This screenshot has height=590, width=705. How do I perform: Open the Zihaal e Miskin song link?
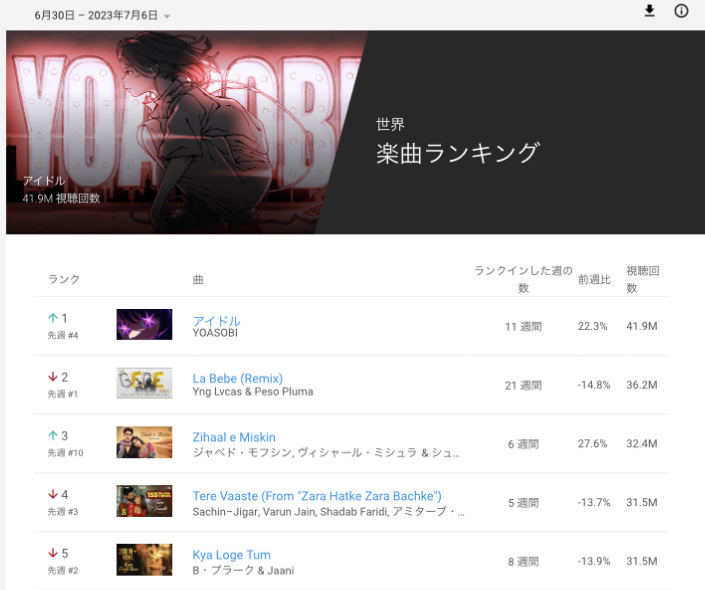click(x=234, y=437)
